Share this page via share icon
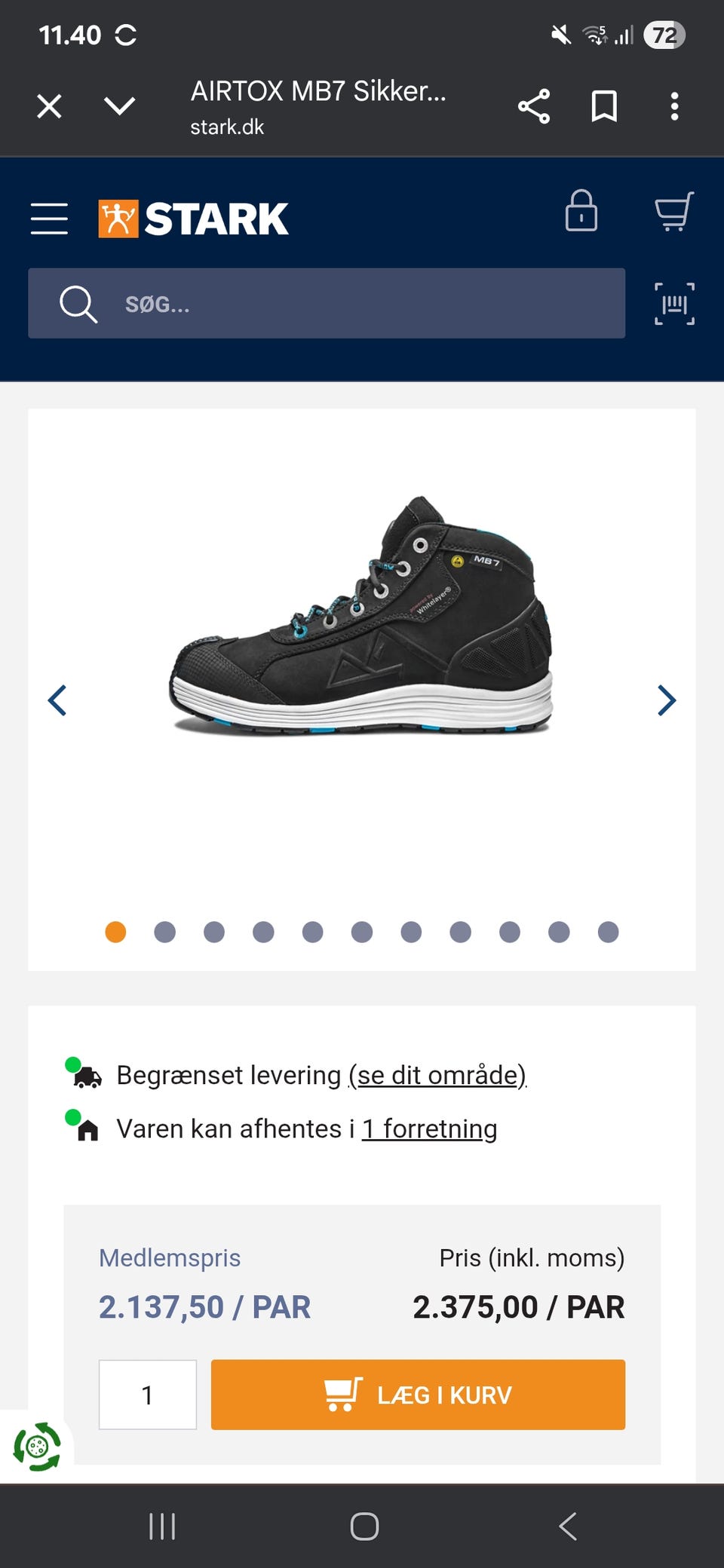 click(x=534, y=106)
